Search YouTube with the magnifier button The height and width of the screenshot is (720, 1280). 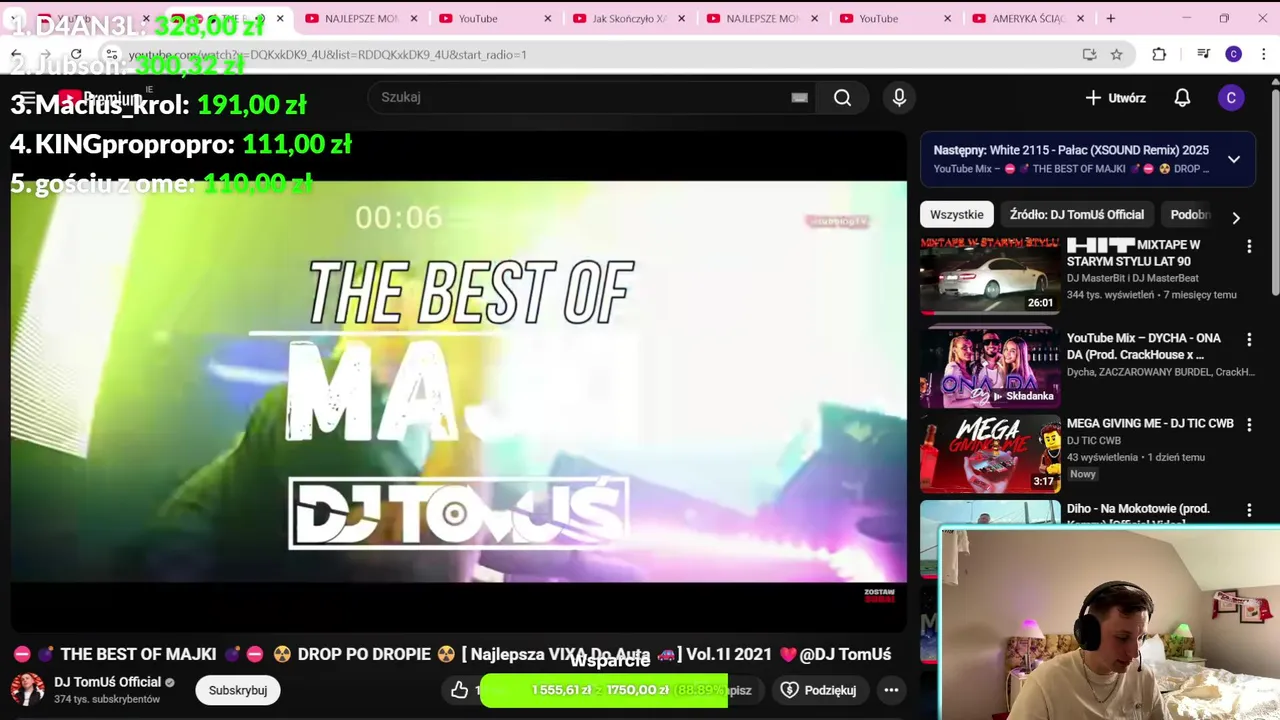tap(842, 97)
